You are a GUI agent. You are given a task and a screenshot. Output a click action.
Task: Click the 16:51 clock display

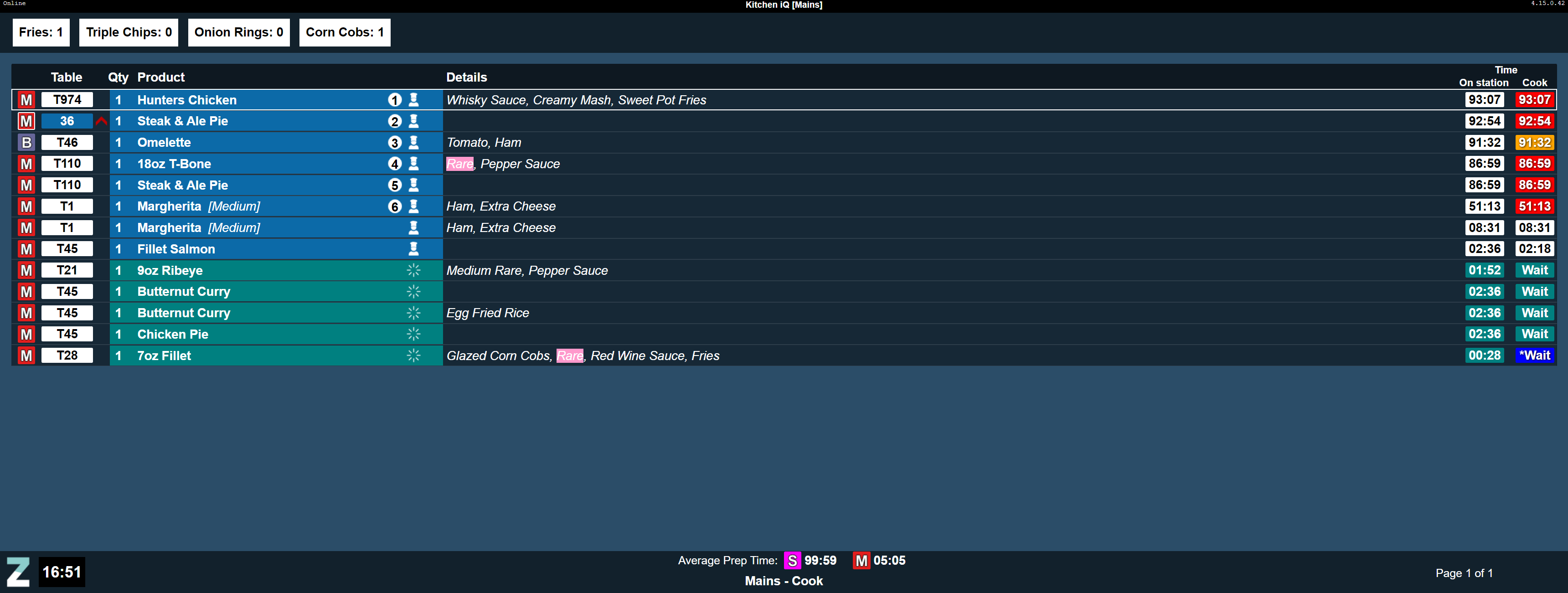pyautogui.click(x=62, y=572)
